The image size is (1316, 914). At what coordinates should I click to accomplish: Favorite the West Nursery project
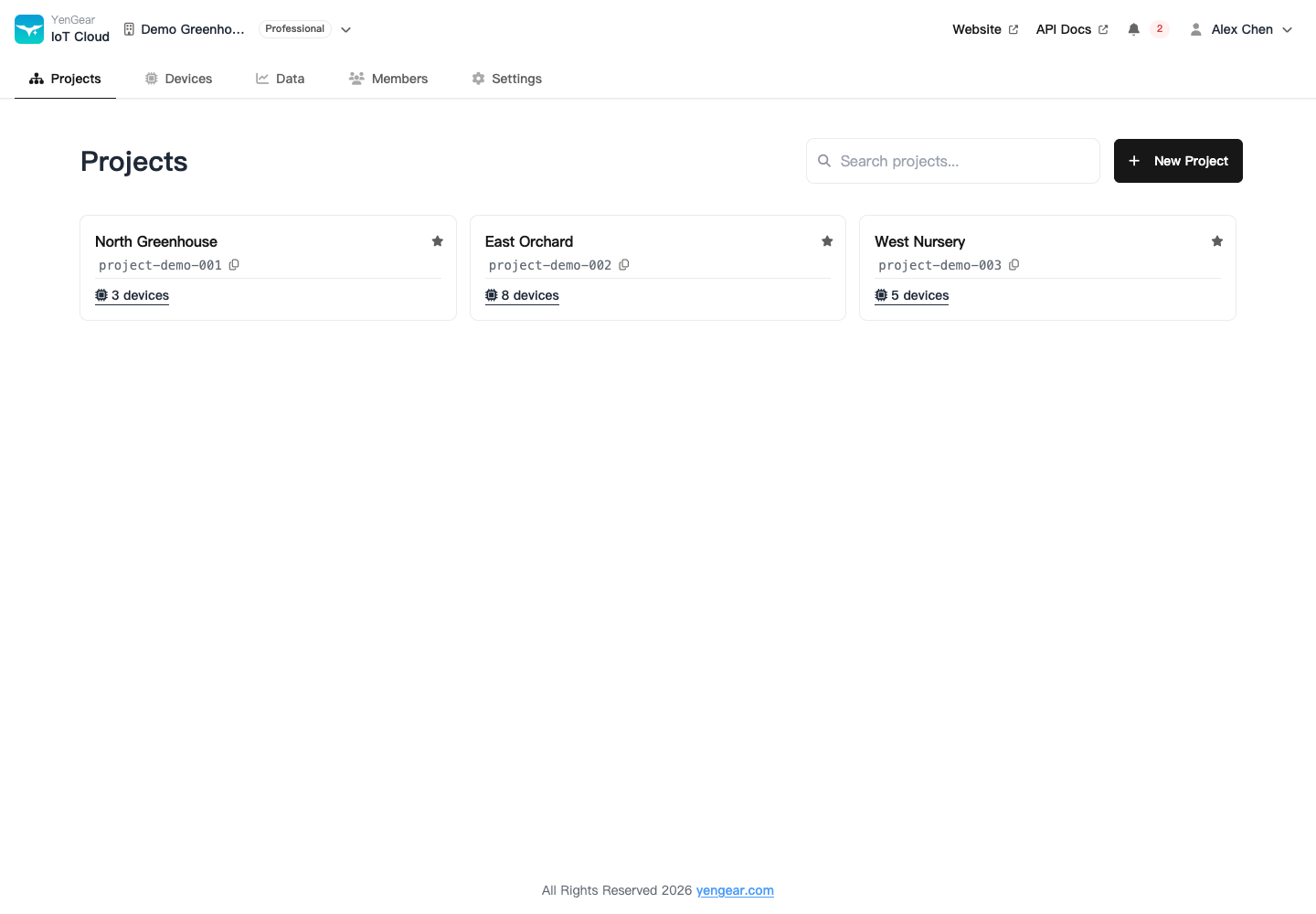[1217, 241]
